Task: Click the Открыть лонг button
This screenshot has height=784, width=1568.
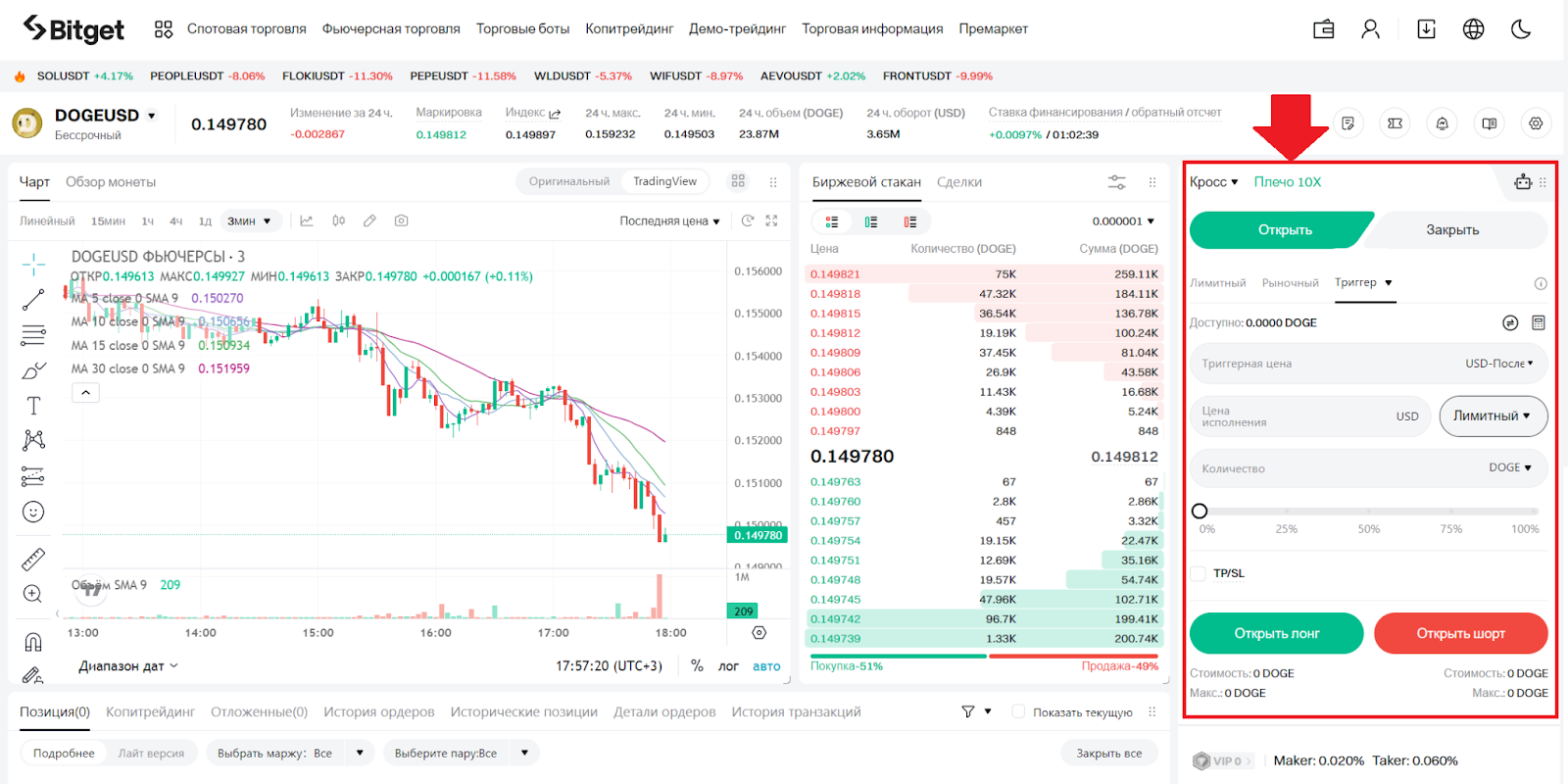Action: pyautogui.click(x=1277, y=633)
